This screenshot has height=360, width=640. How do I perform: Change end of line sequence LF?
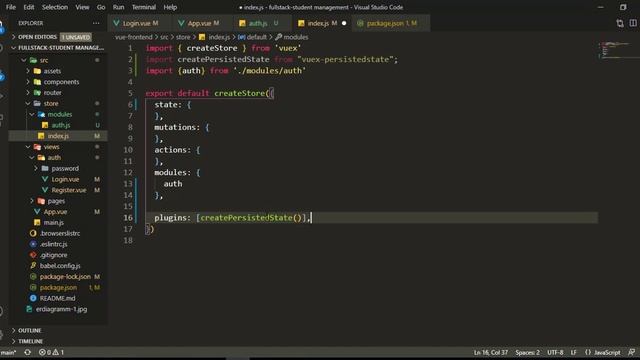click(573, 352)
